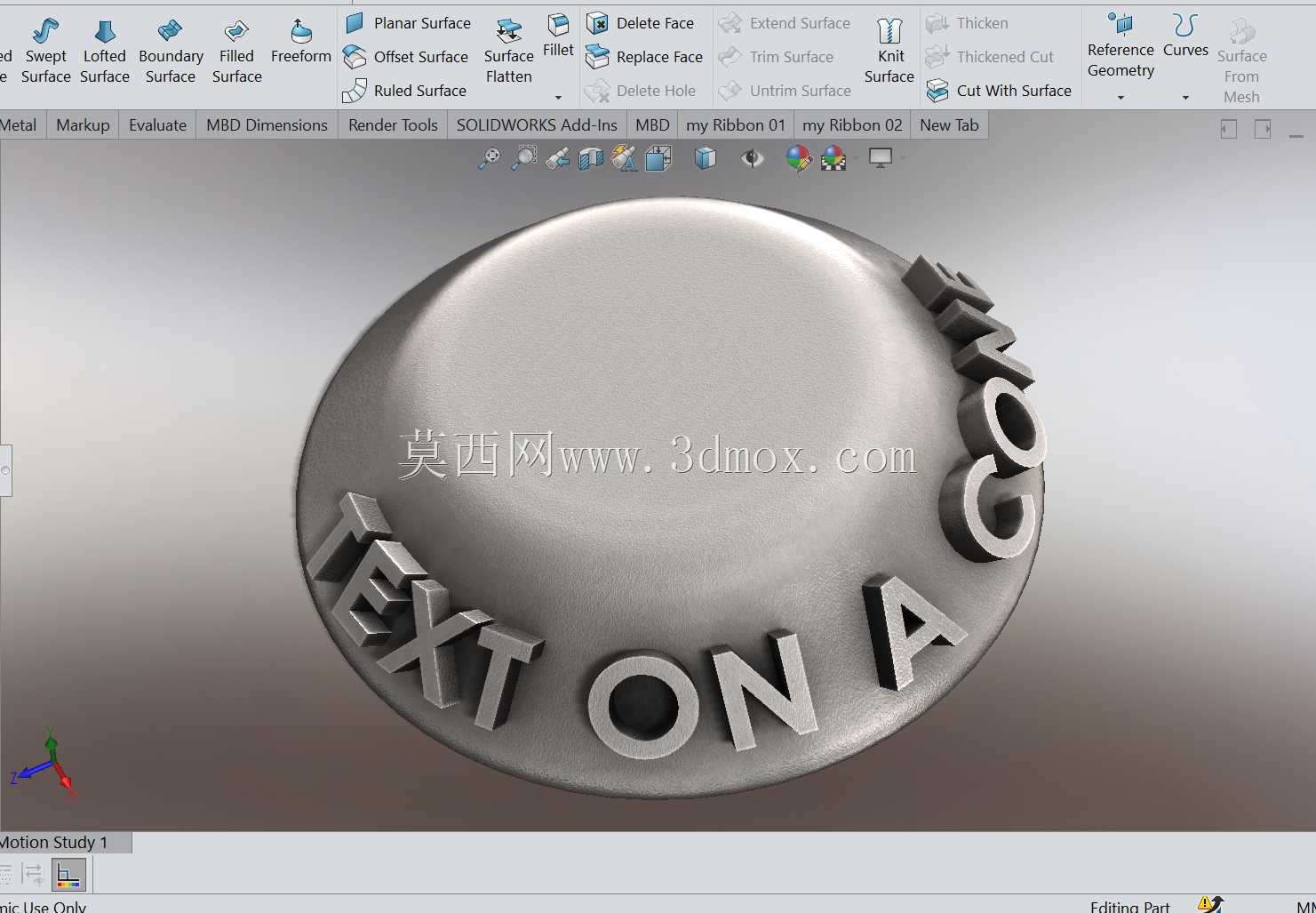Click the warning icon in the status bar
Screen dimensions: 1316x913
click(1210, 904)
